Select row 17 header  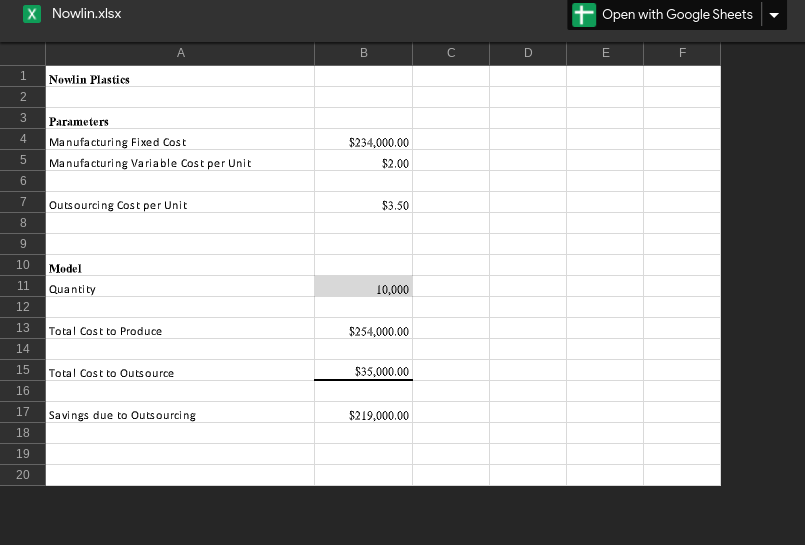23,412
